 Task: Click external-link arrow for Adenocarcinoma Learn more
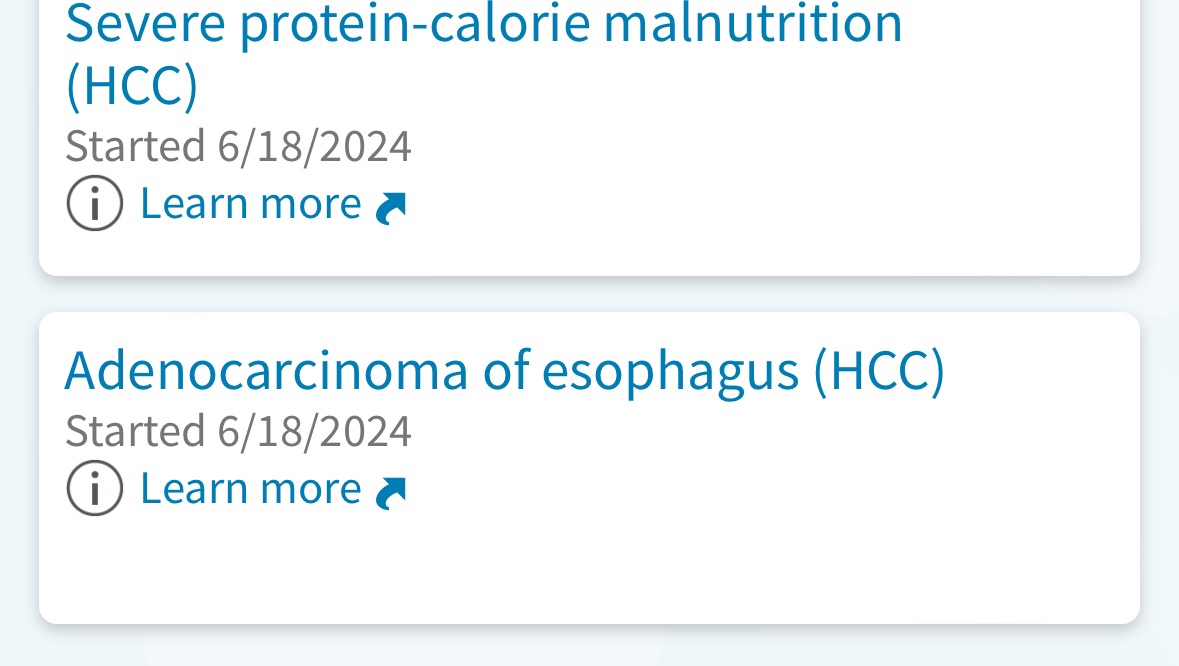coord(391,492)
